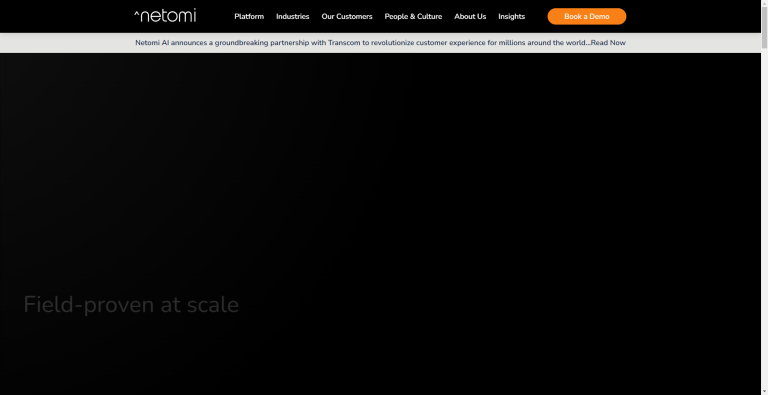Click the scrollbar down arrow

point(764,392)
